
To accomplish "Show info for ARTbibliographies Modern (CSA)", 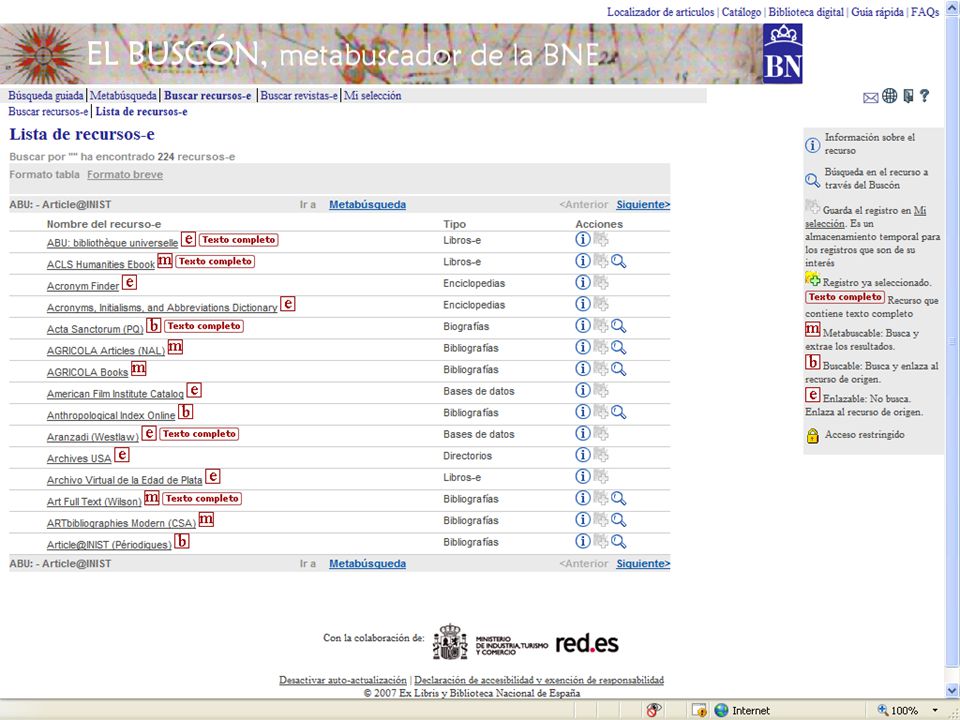I will point(582,520).
